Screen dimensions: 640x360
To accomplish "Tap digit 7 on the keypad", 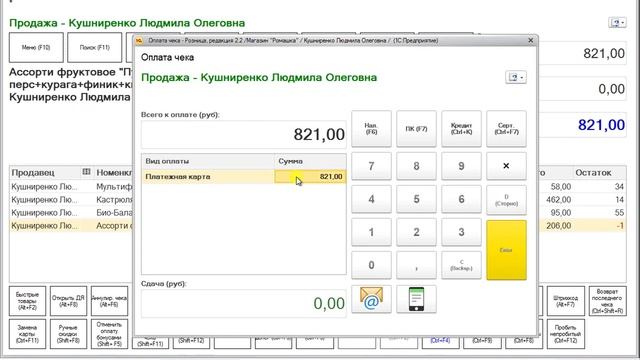I will (x=371, y=166).
